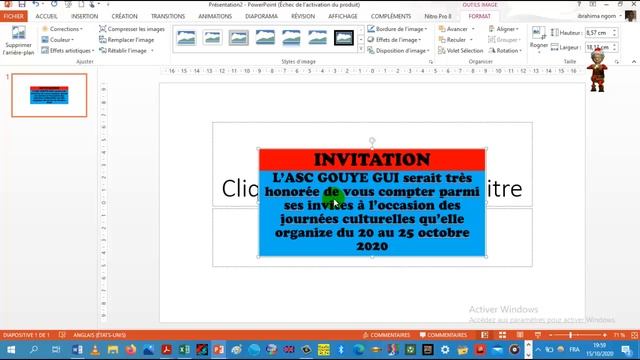The width and height of the screenshot is (640, 360).
Task: Adjust the zoom slider handle
Action: click(571, 335)
